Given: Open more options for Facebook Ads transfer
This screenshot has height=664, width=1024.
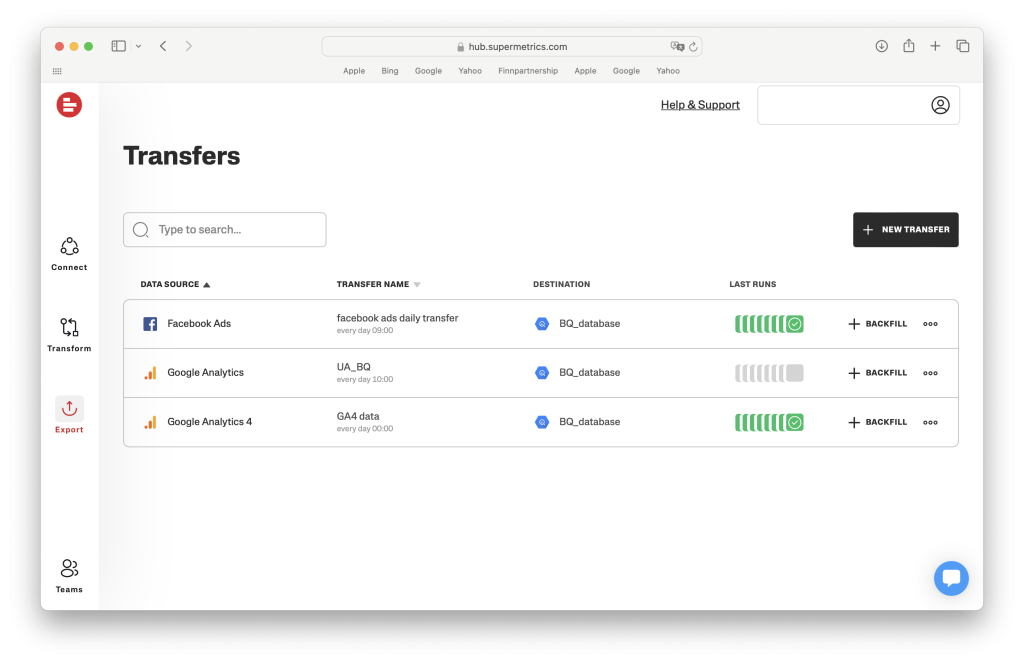Looking at the screenshot, I should (x=930, y=324).
